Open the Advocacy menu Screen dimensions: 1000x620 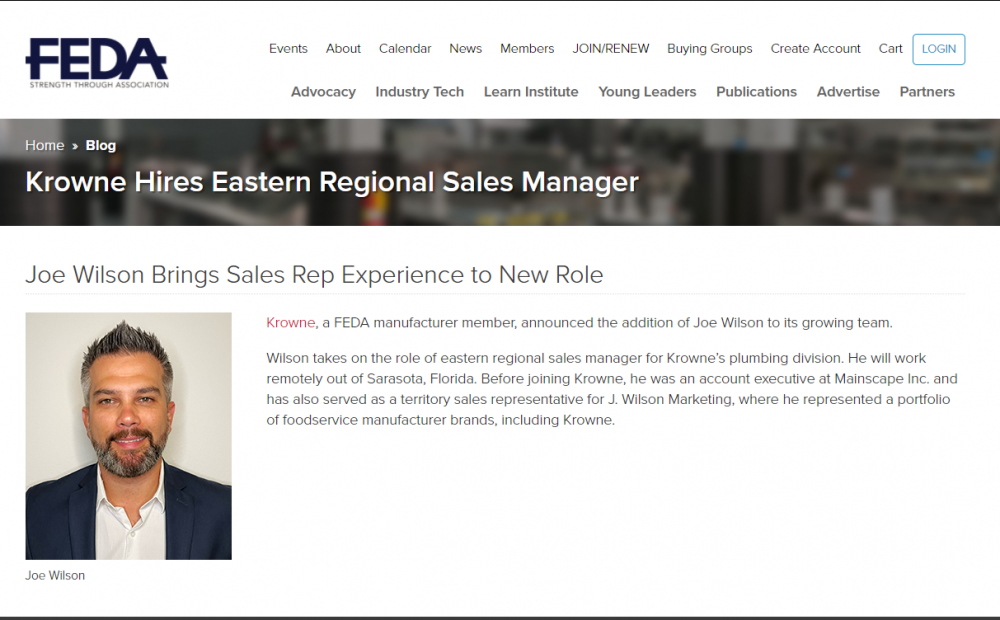click(323, 92)
